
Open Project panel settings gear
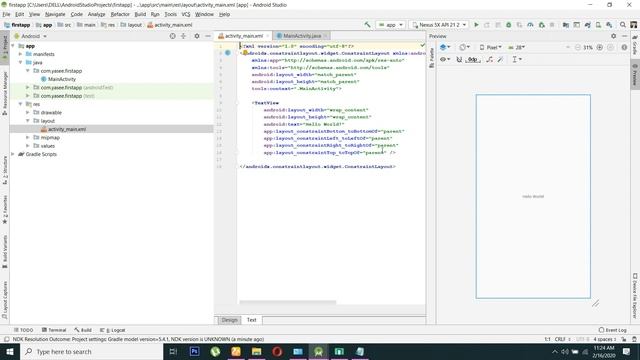(197, 36)
